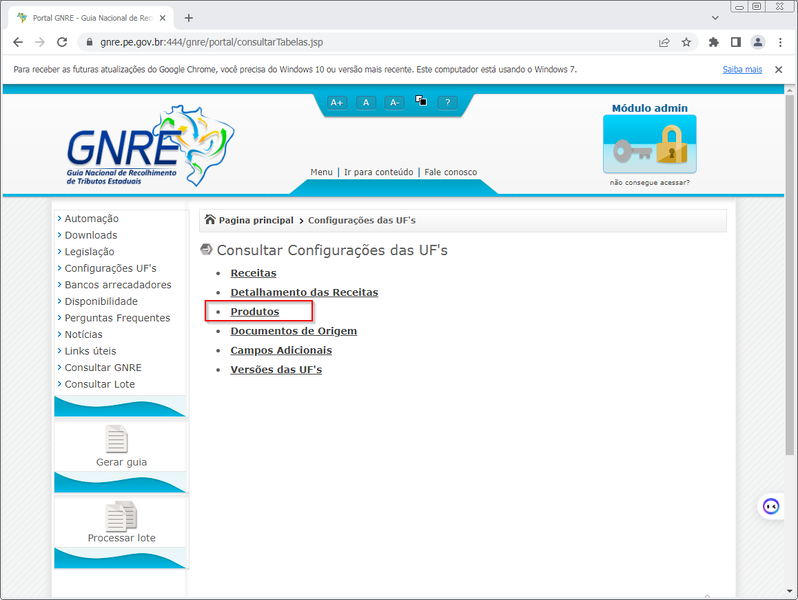Click the scrollbar down arrow
The height and width of the screenshot is (600, 798).
(789, 591)
